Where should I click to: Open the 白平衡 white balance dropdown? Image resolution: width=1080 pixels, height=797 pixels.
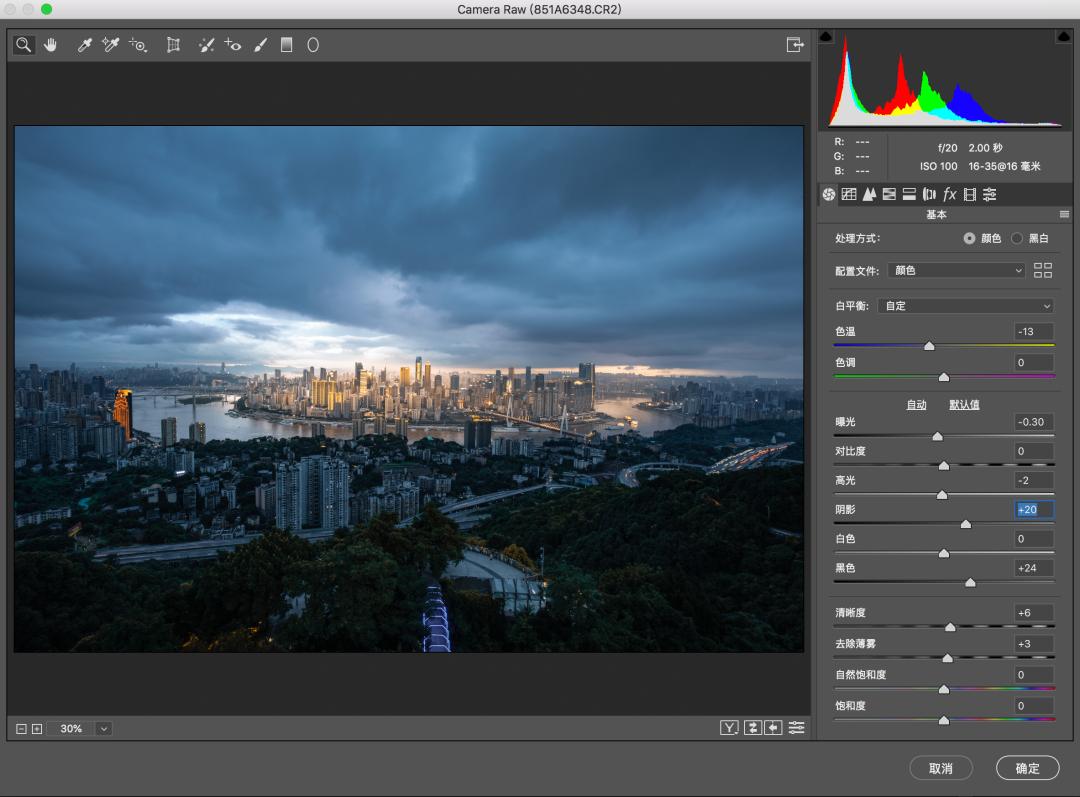pos(965,306)
